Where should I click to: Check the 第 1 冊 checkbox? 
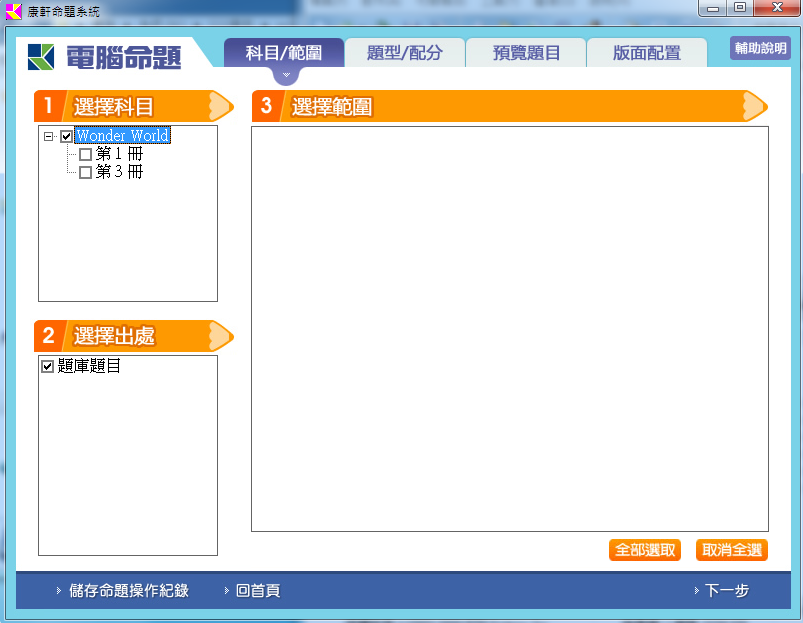[x=86, y=154]
